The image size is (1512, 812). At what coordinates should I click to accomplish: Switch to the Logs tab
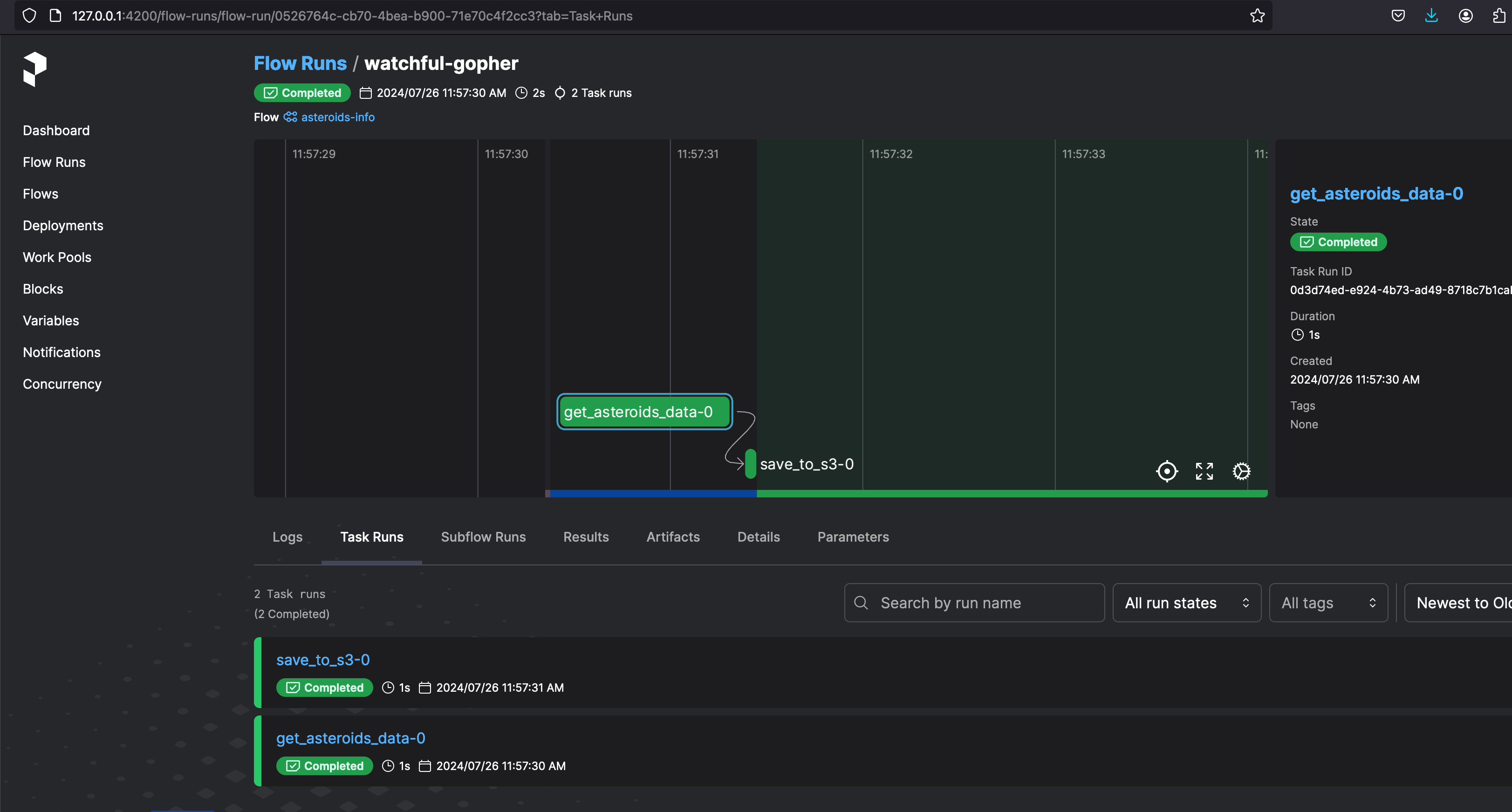pos(287,537)
